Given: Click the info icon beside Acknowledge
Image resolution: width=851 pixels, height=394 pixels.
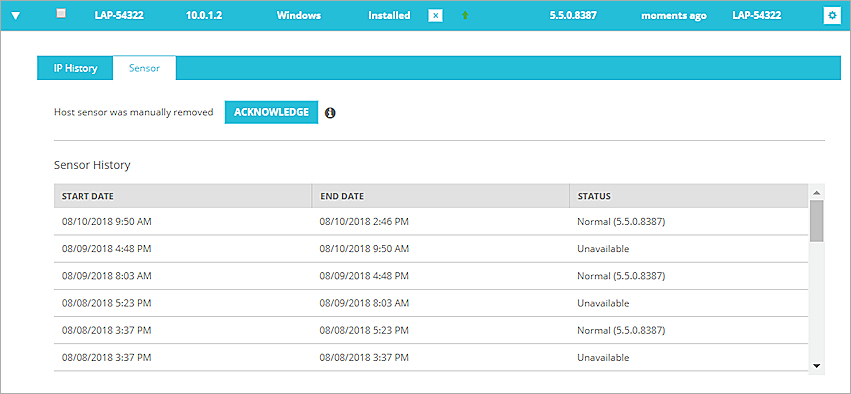Looking at the screenshot, I should point(330,113).
